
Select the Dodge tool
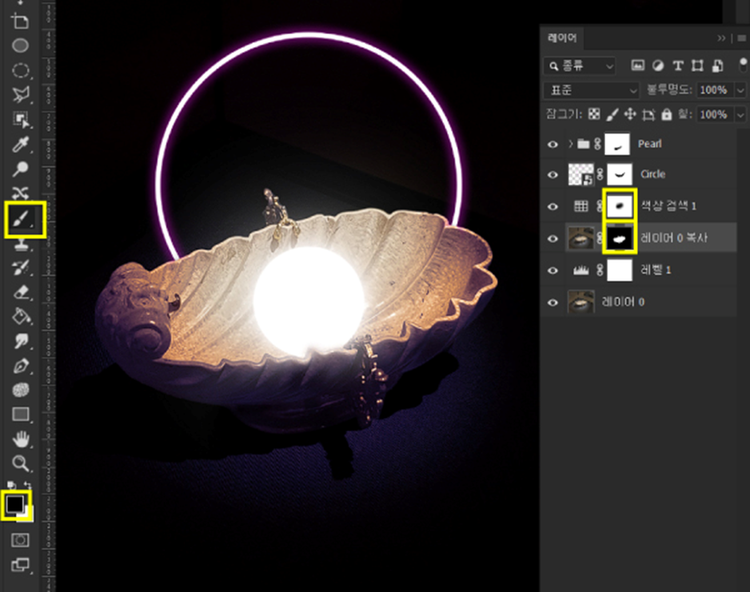point(20,168)
